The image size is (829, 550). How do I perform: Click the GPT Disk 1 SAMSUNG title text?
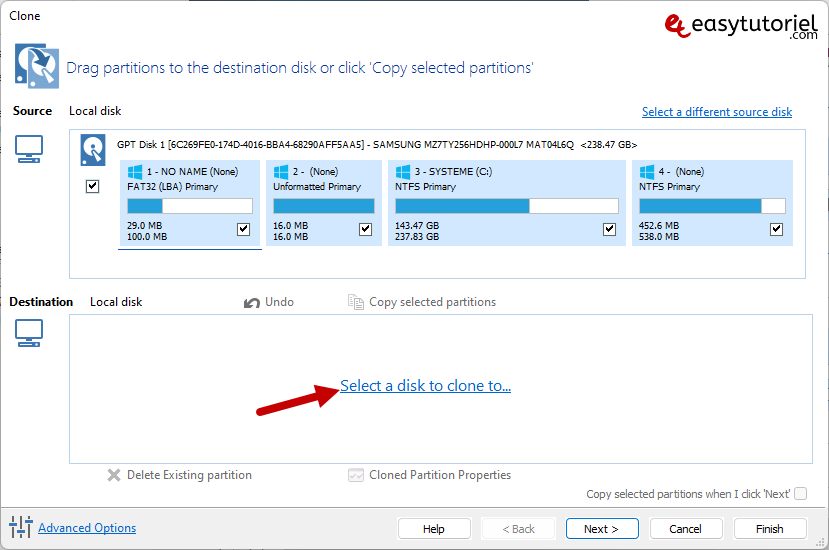(x=377, y=144)
